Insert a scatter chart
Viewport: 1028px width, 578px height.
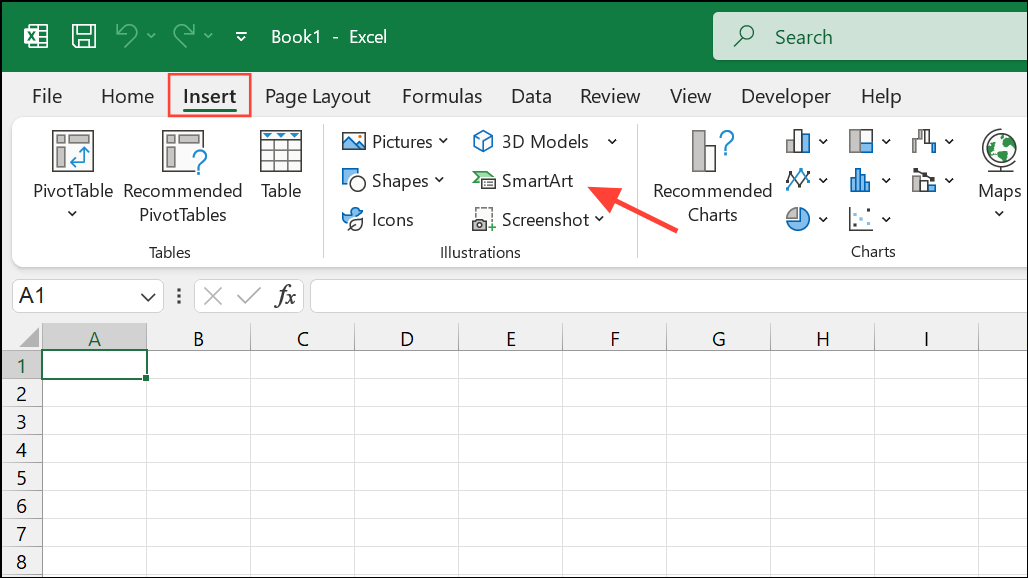pyautogui.click(x=860, y=218)
